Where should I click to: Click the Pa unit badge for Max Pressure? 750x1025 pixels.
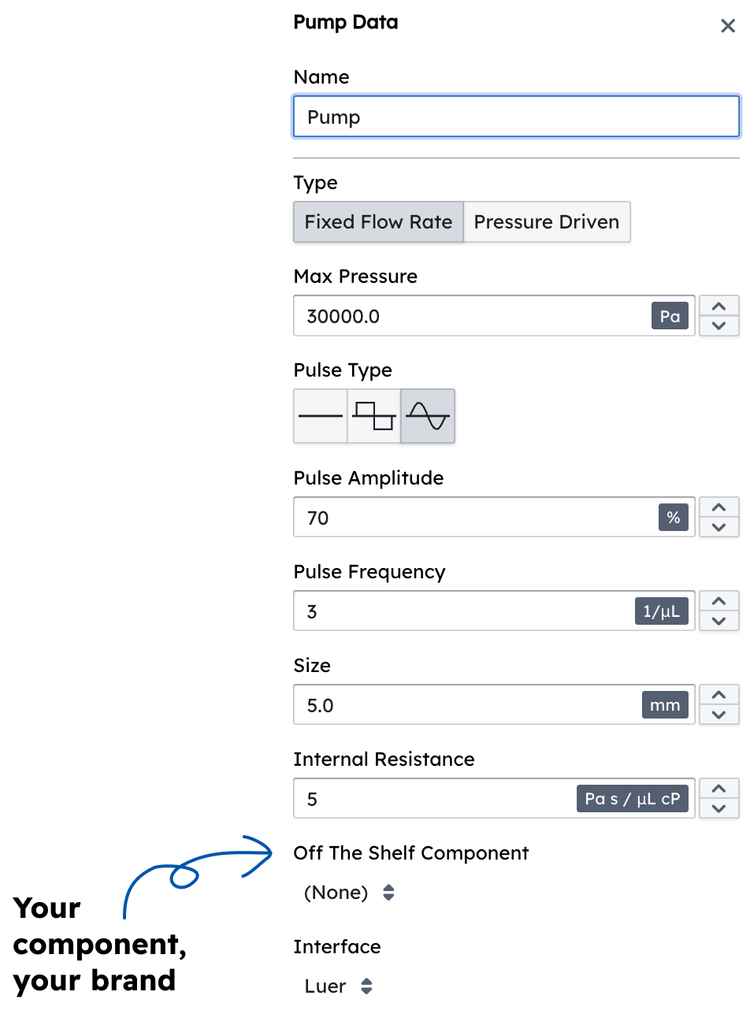click(670, 317)
